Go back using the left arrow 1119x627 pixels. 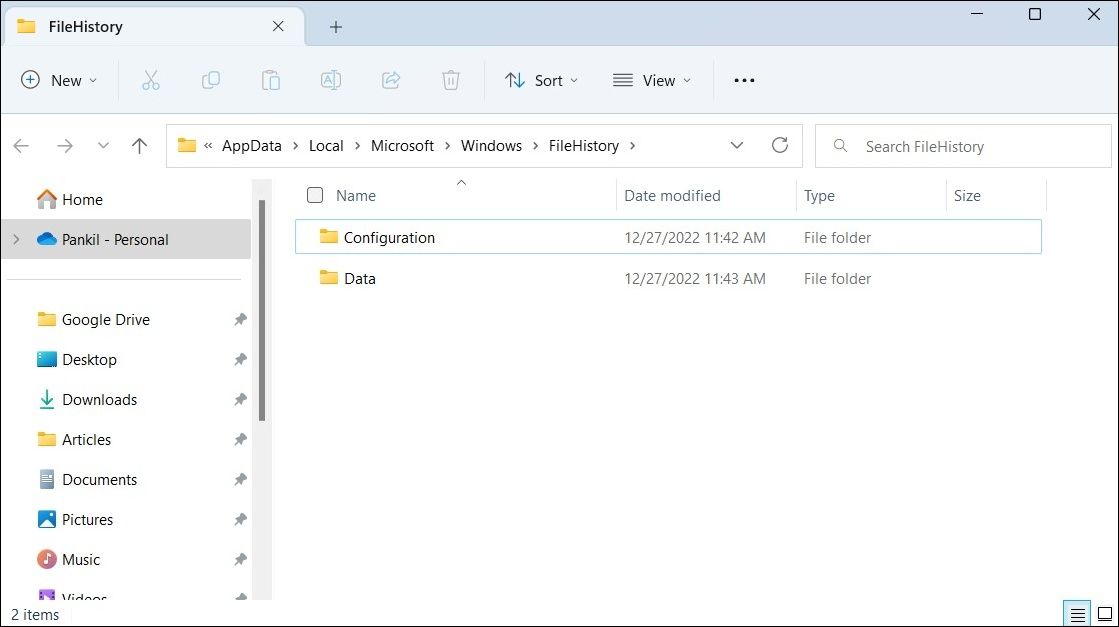pos(21,146)
